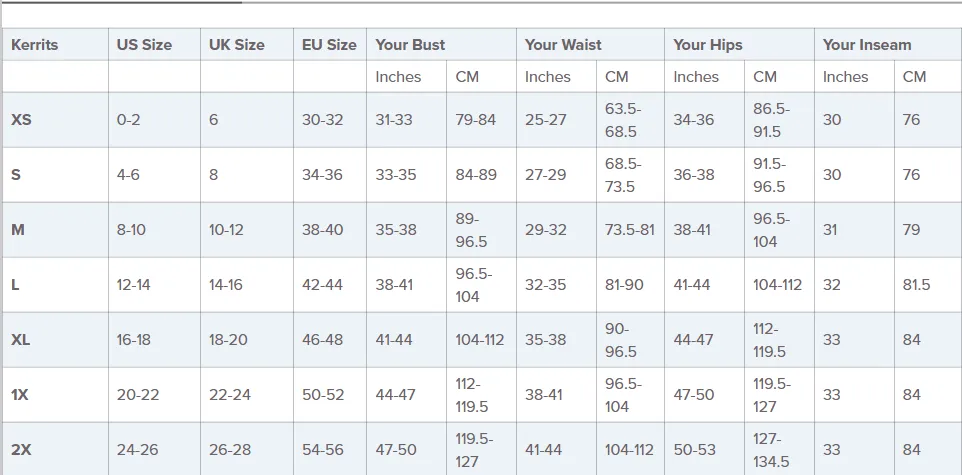Click the 73.5-81 waist CM cell
Image resolution: width=962 pixels, height=475 pixels.
point(629,230)
